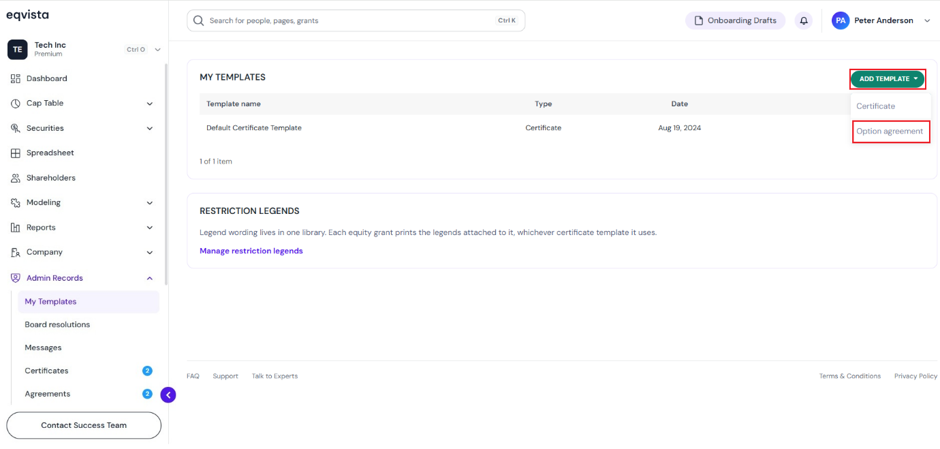Click the Modeling icon in sidebar
Viewport: 940px width, 449px height.
coord(16,203)
